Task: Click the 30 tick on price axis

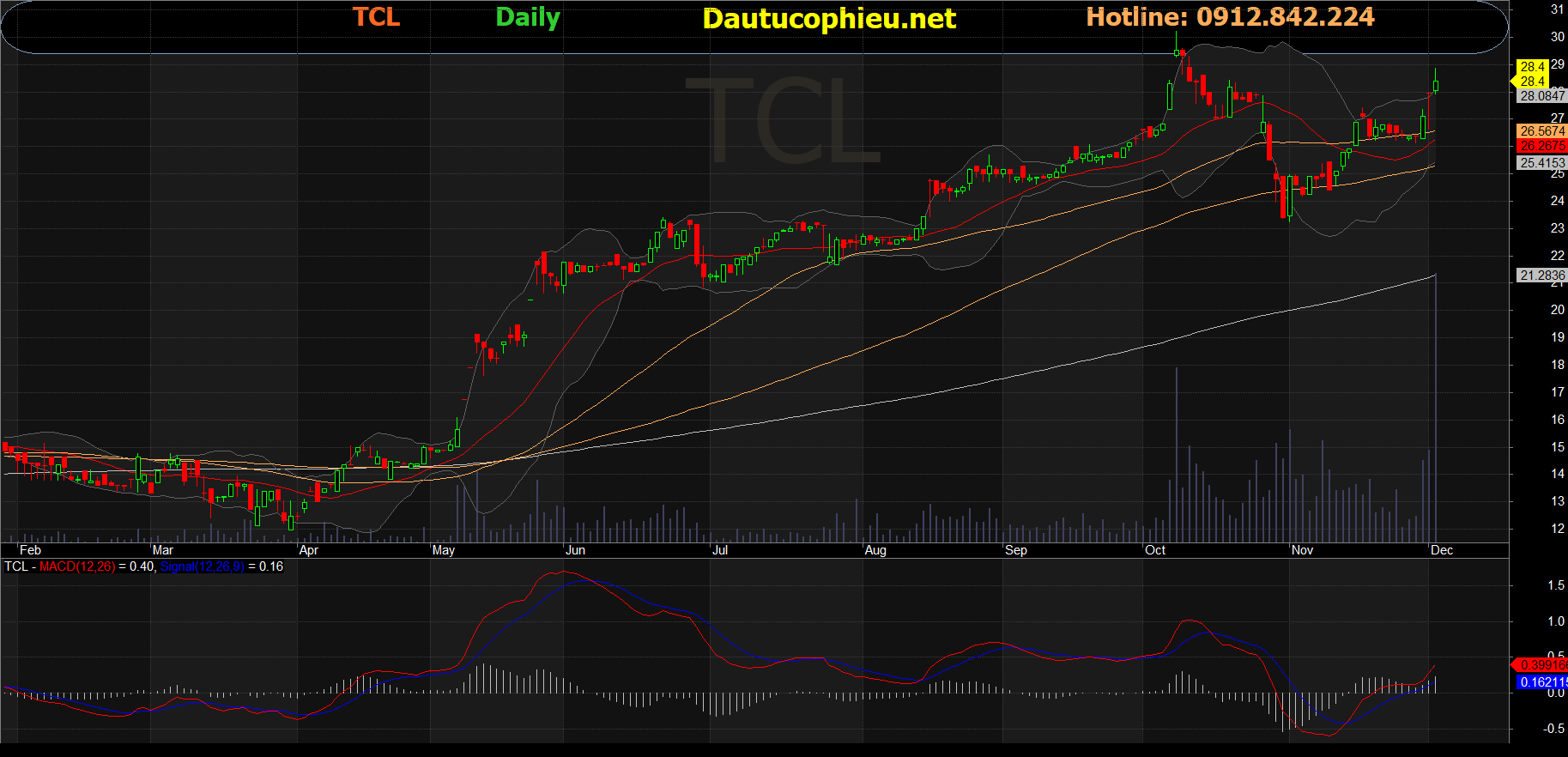Action: point(1557,37)
